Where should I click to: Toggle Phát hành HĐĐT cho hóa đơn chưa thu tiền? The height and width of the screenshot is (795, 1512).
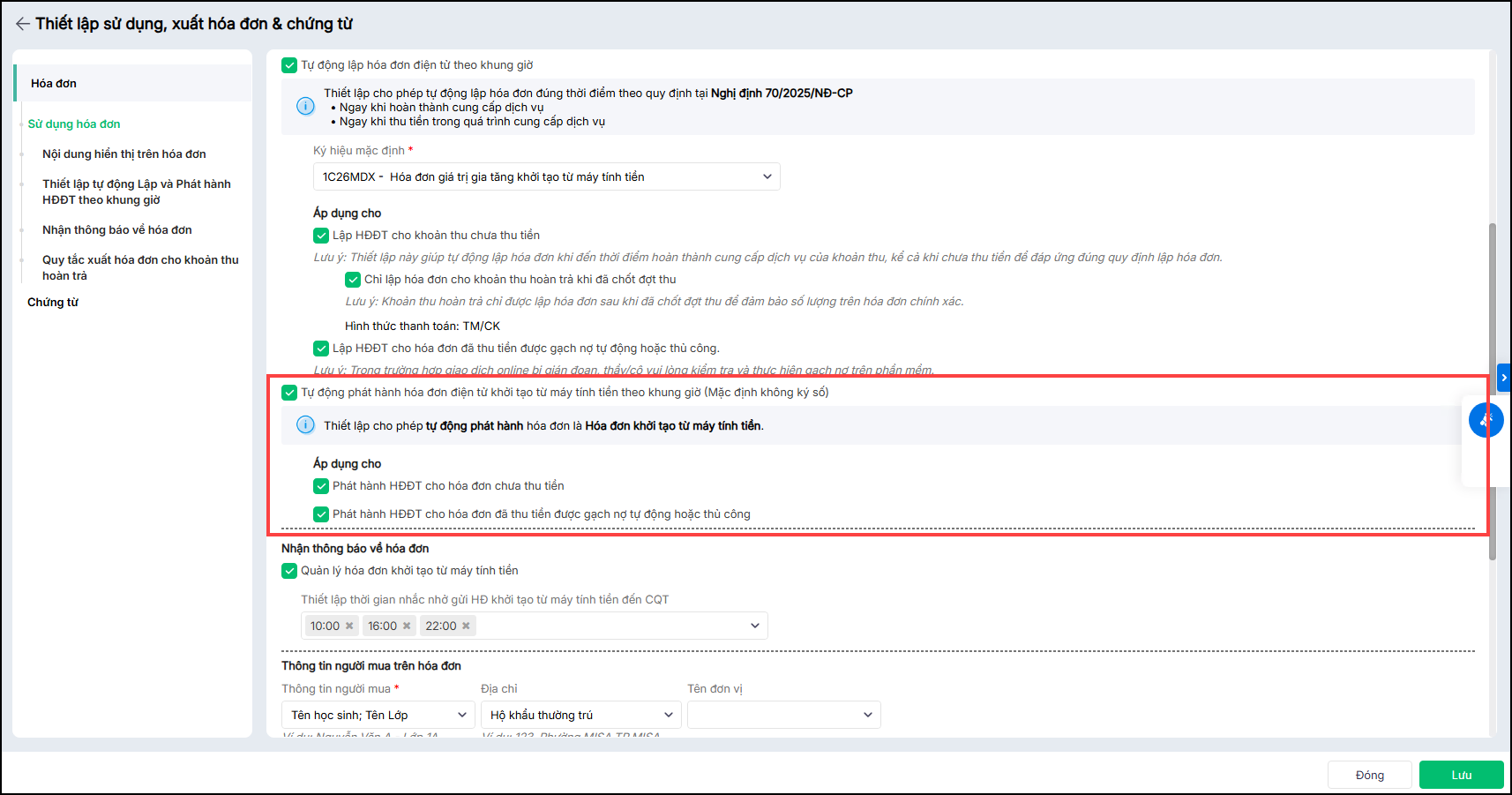click(x=321, y=486)
